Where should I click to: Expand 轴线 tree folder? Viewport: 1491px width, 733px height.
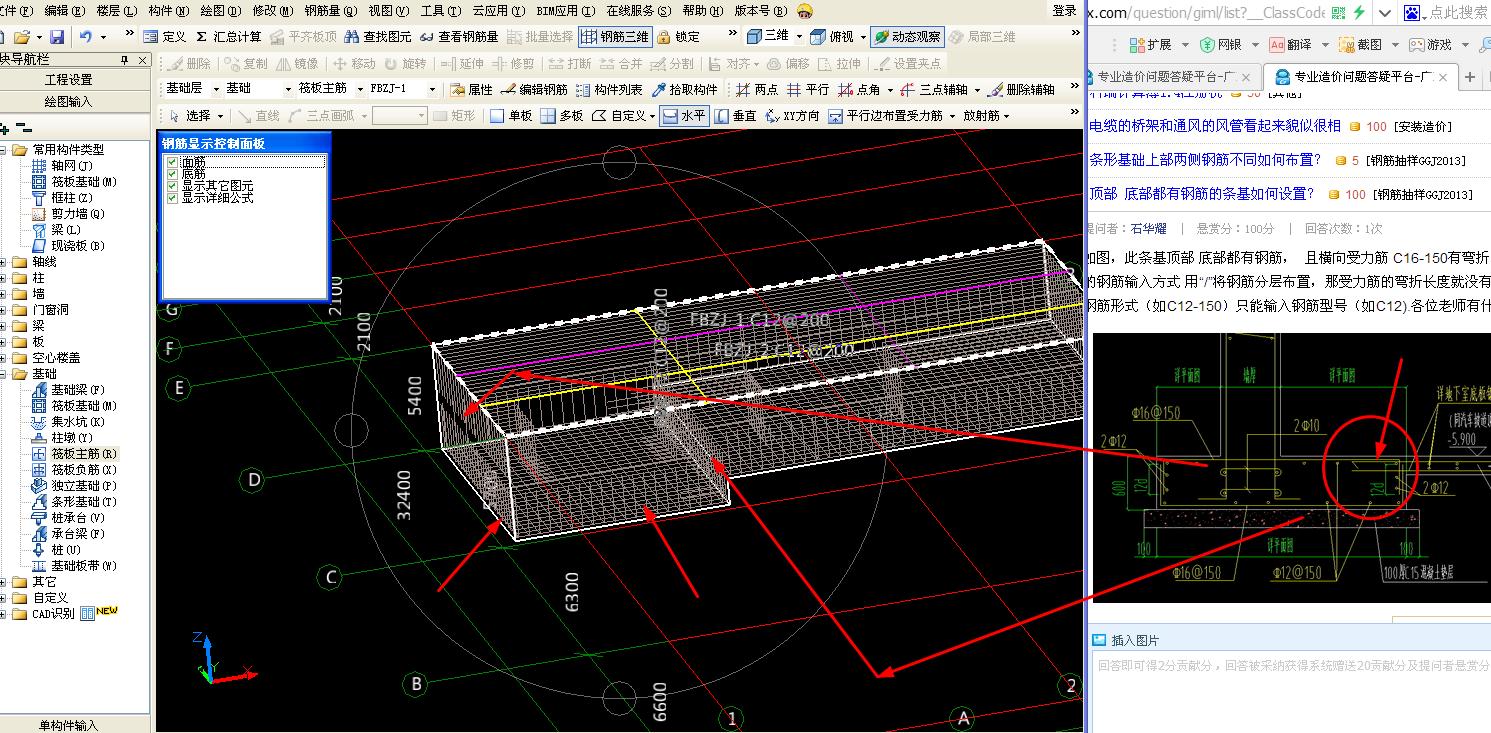point(5,262)
